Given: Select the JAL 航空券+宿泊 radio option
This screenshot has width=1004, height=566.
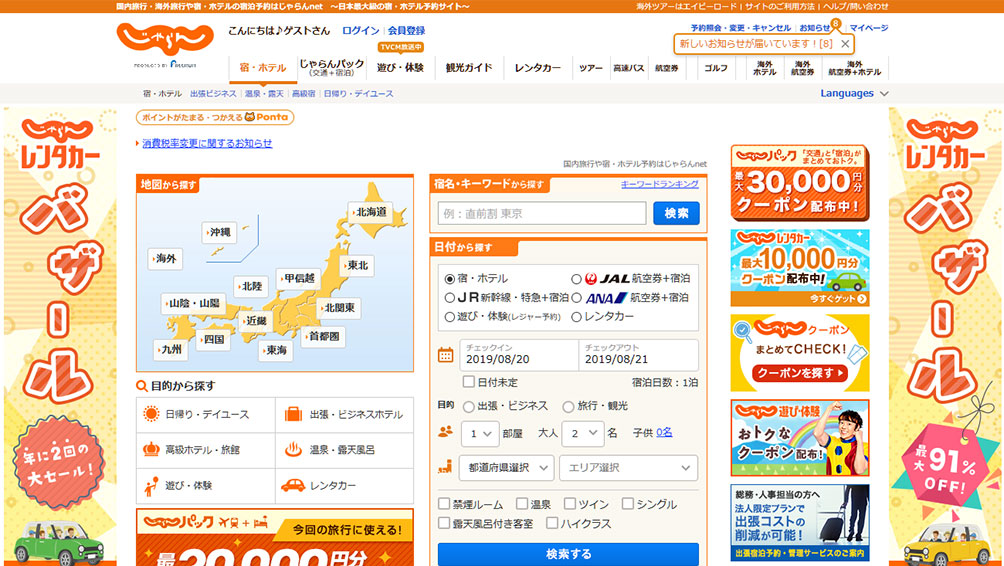Looking at the screenshot, I should click(x=576, y=279).
